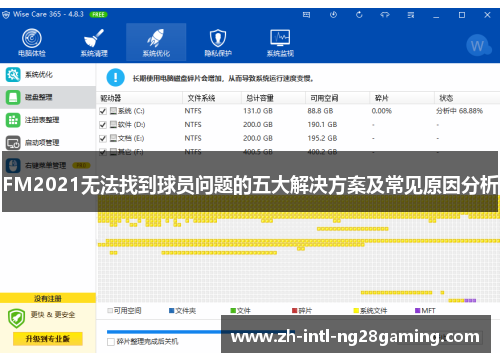Click the 190.1 GB free space cell
Viewport: 500px width, 362px height.
322,125
